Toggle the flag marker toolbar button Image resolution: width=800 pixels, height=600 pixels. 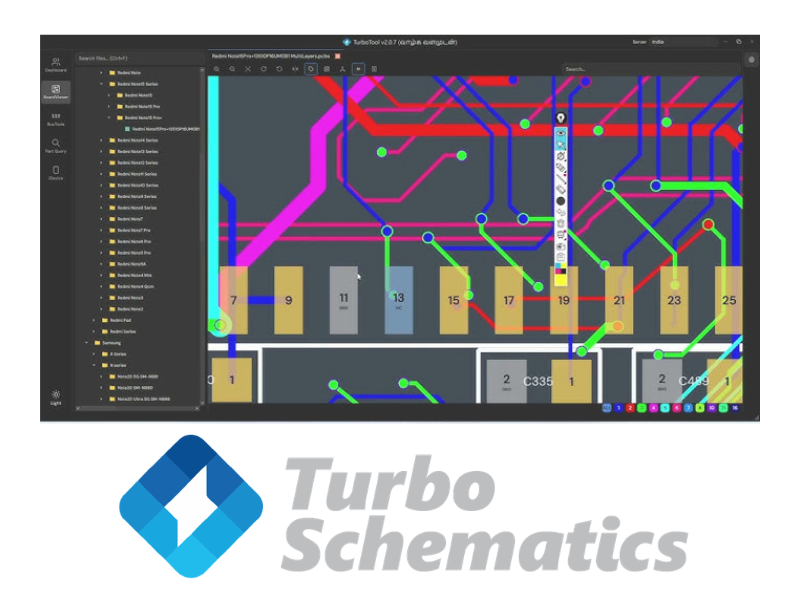click(358, 69)
